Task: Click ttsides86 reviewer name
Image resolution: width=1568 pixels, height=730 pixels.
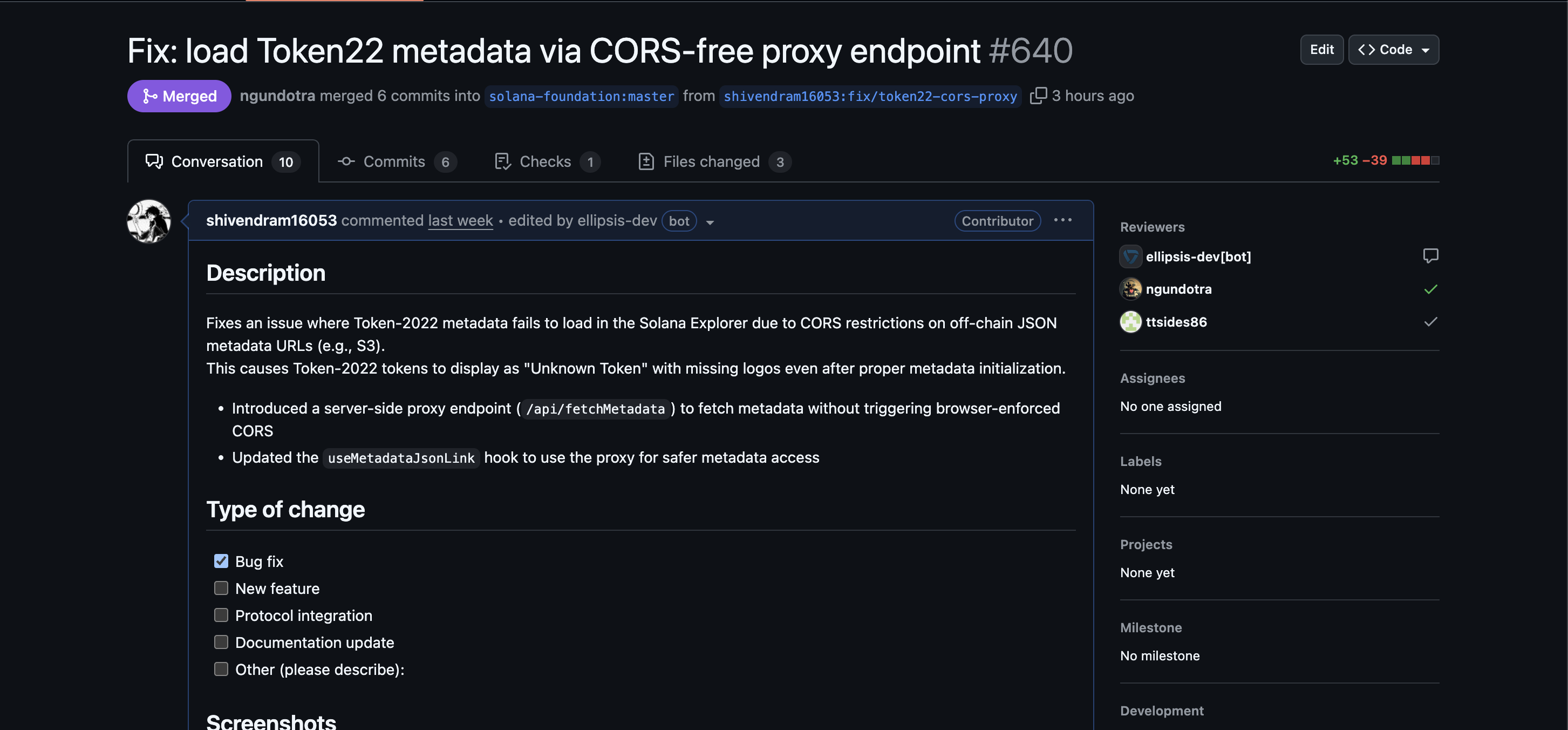Action: [x=1176, y=322]
